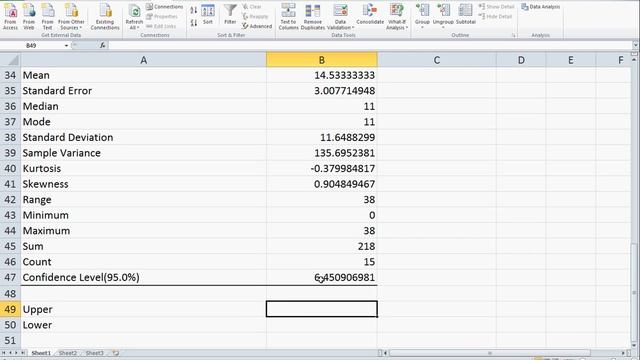640x360 pixels.
Task: Open connection Properties
Action: coord(162,16)
